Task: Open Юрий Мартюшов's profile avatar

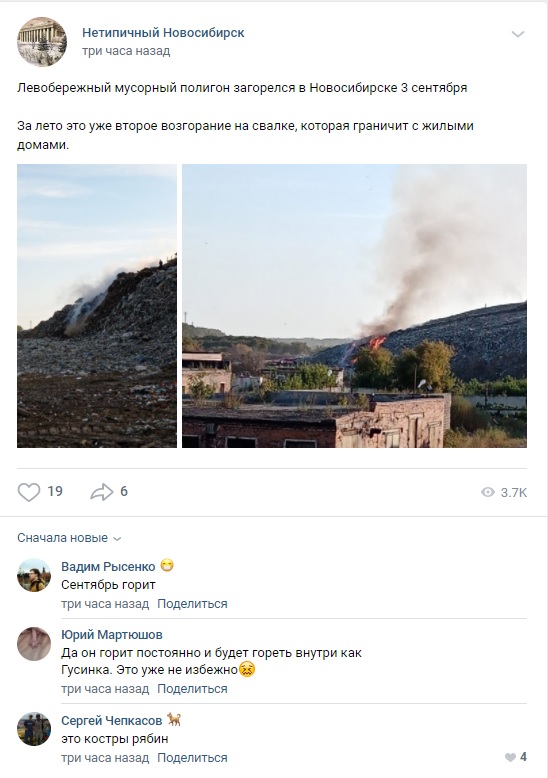Action: tap(34, 644)
